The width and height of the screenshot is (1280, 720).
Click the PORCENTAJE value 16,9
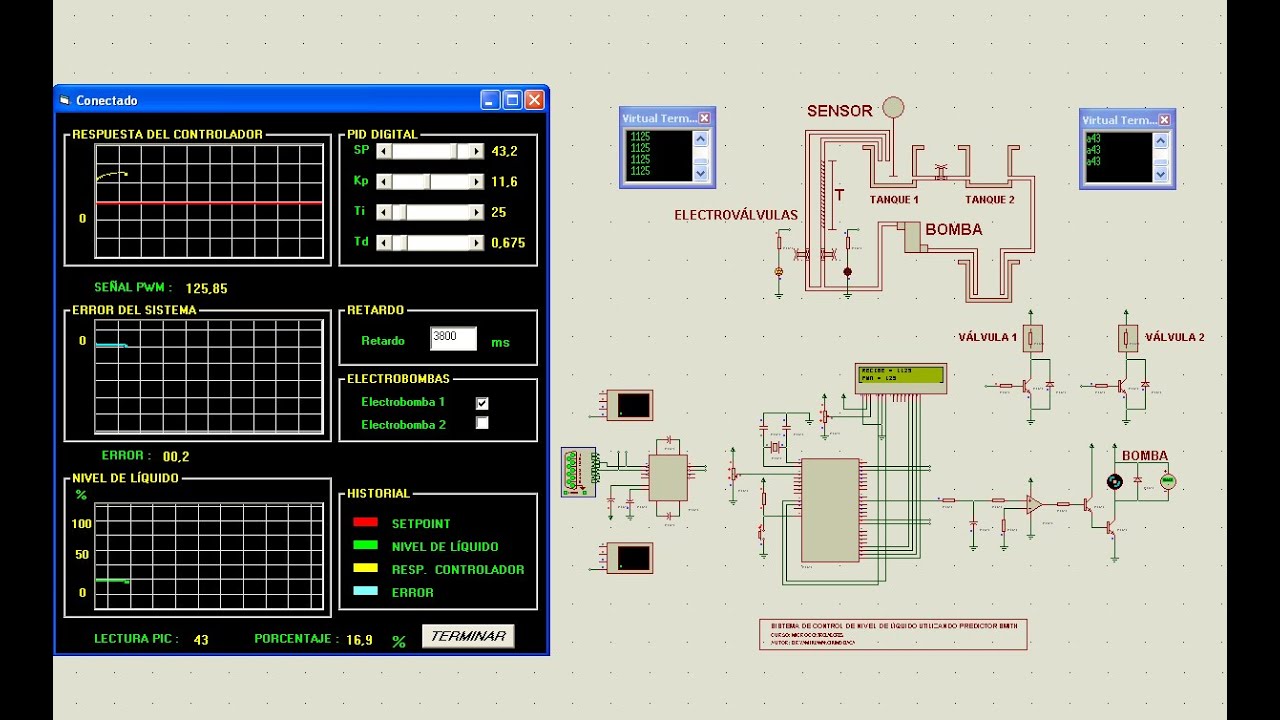(x=359, y=639)
